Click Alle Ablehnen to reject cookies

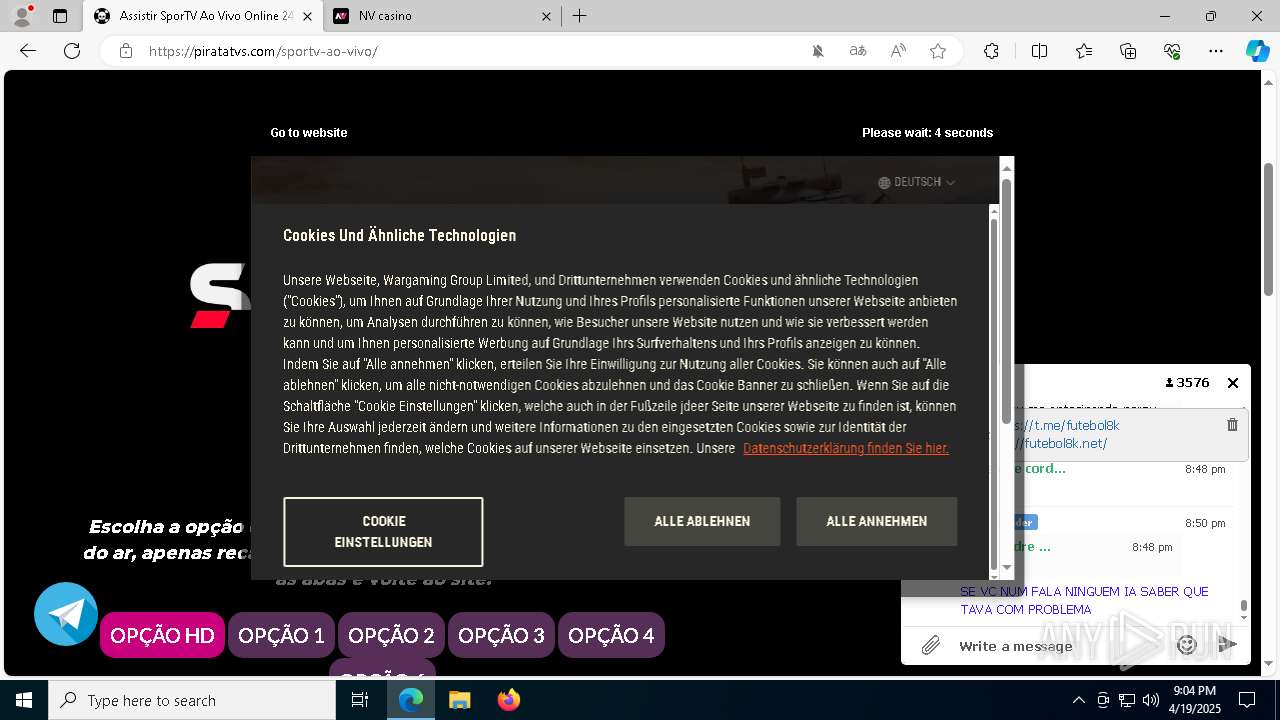click(x=702, y=521)
